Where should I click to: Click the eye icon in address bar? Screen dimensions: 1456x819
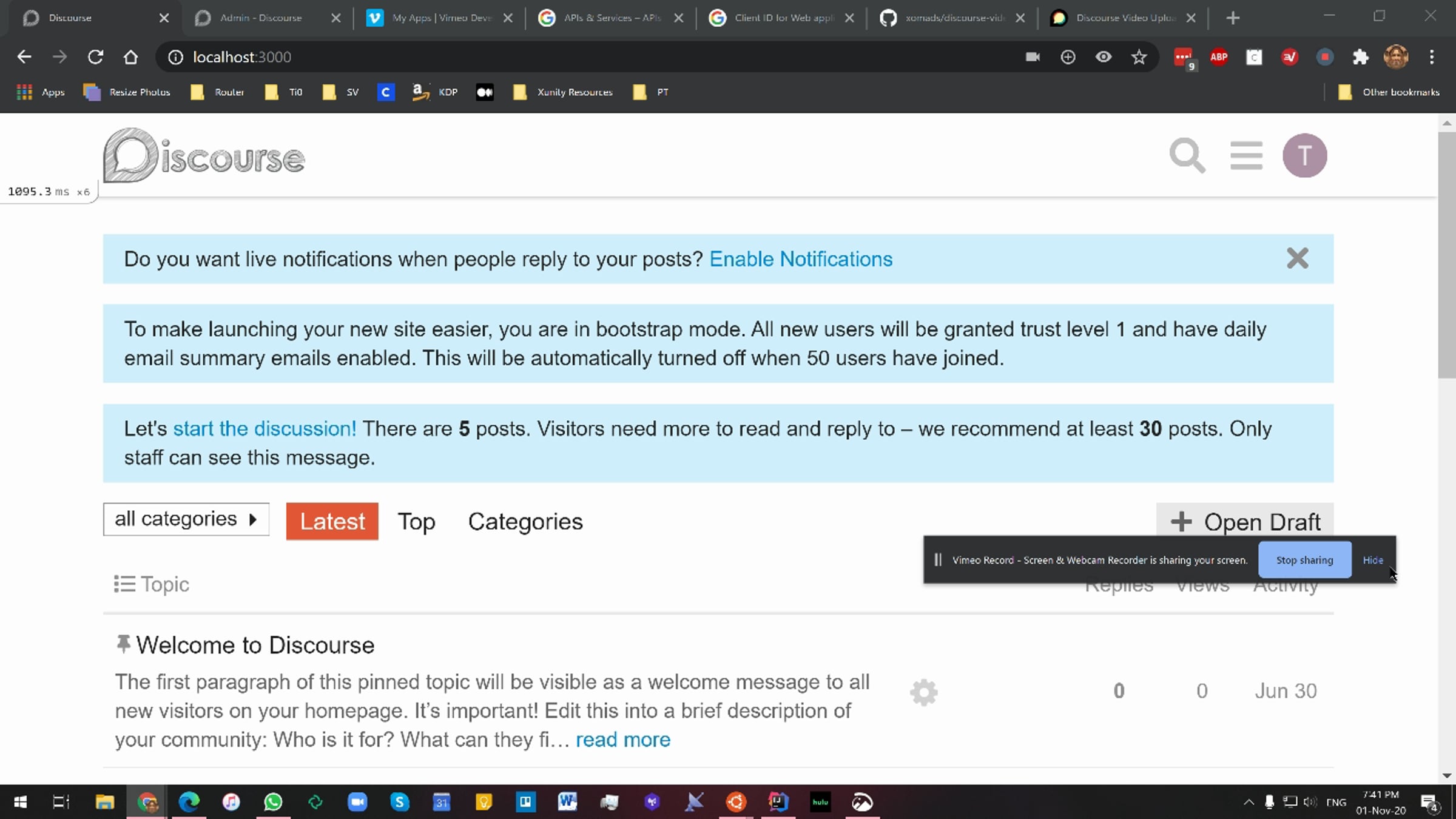click(x=1104, y=57)
